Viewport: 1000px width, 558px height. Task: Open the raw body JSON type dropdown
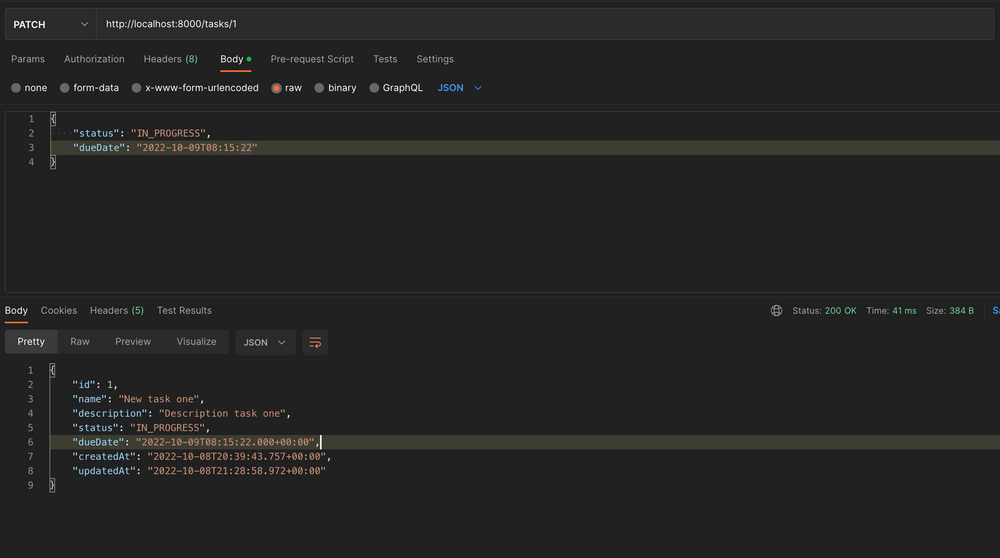point(459,88)
